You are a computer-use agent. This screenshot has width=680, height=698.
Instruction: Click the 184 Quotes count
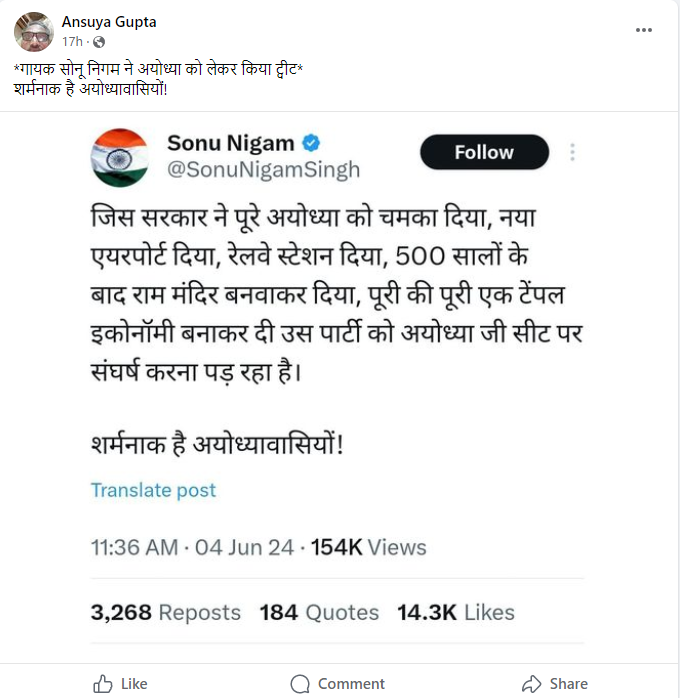pos(319,612)
